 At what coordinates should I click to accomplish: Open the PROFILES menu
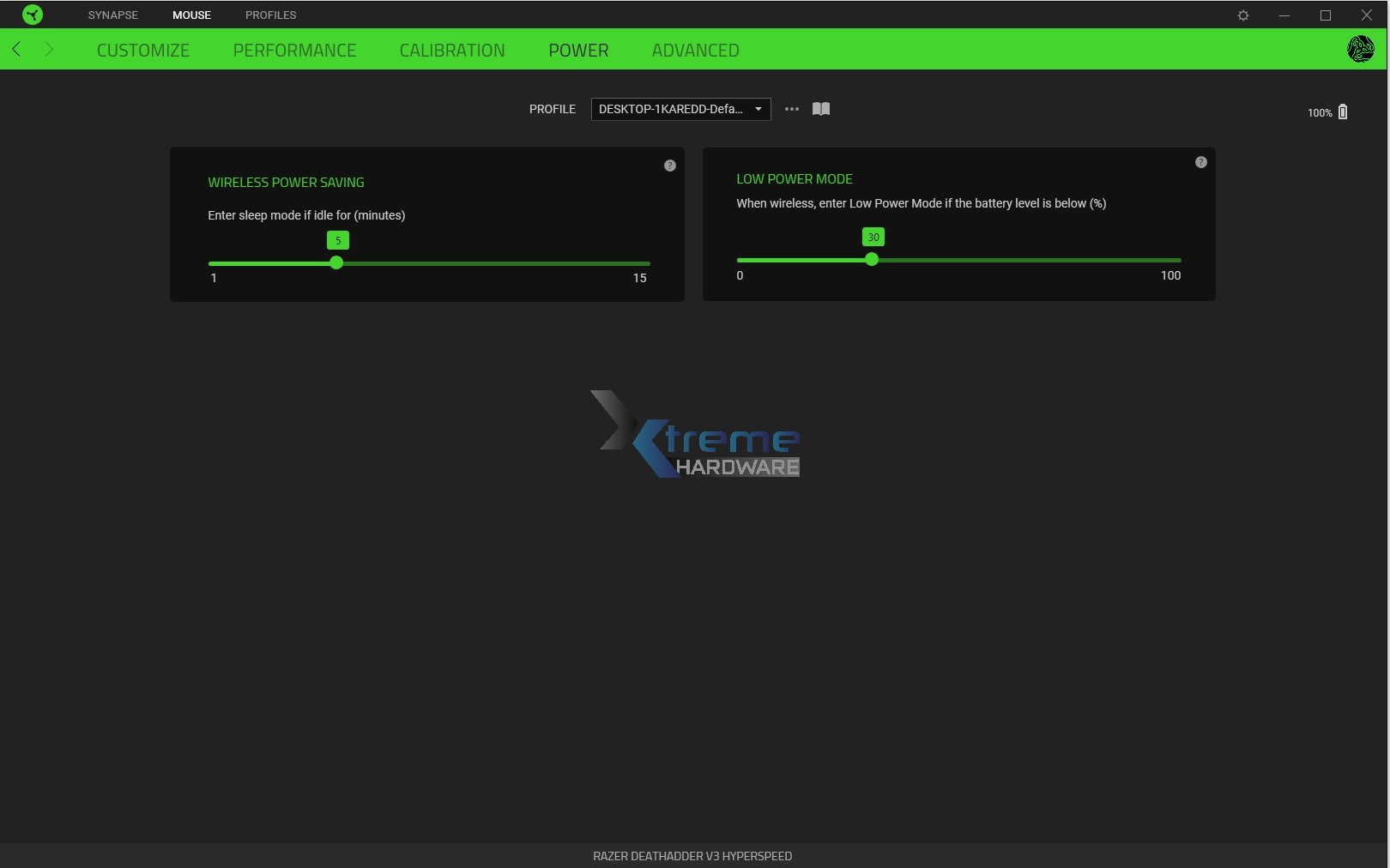click(270, 15)
